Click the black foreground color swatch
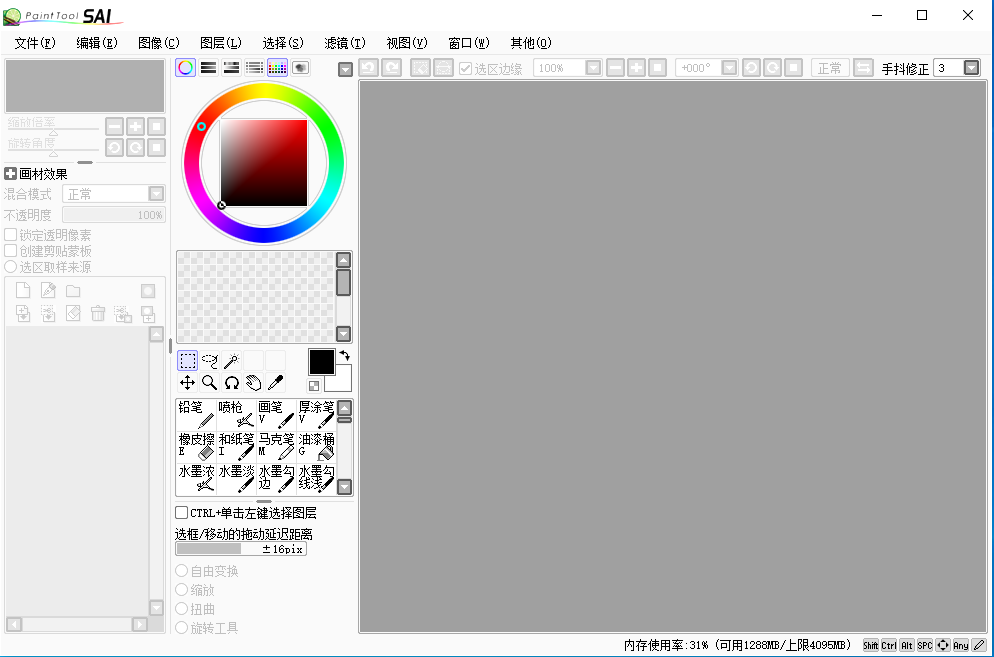Screen dimensions: 994x657 [321, 361]
